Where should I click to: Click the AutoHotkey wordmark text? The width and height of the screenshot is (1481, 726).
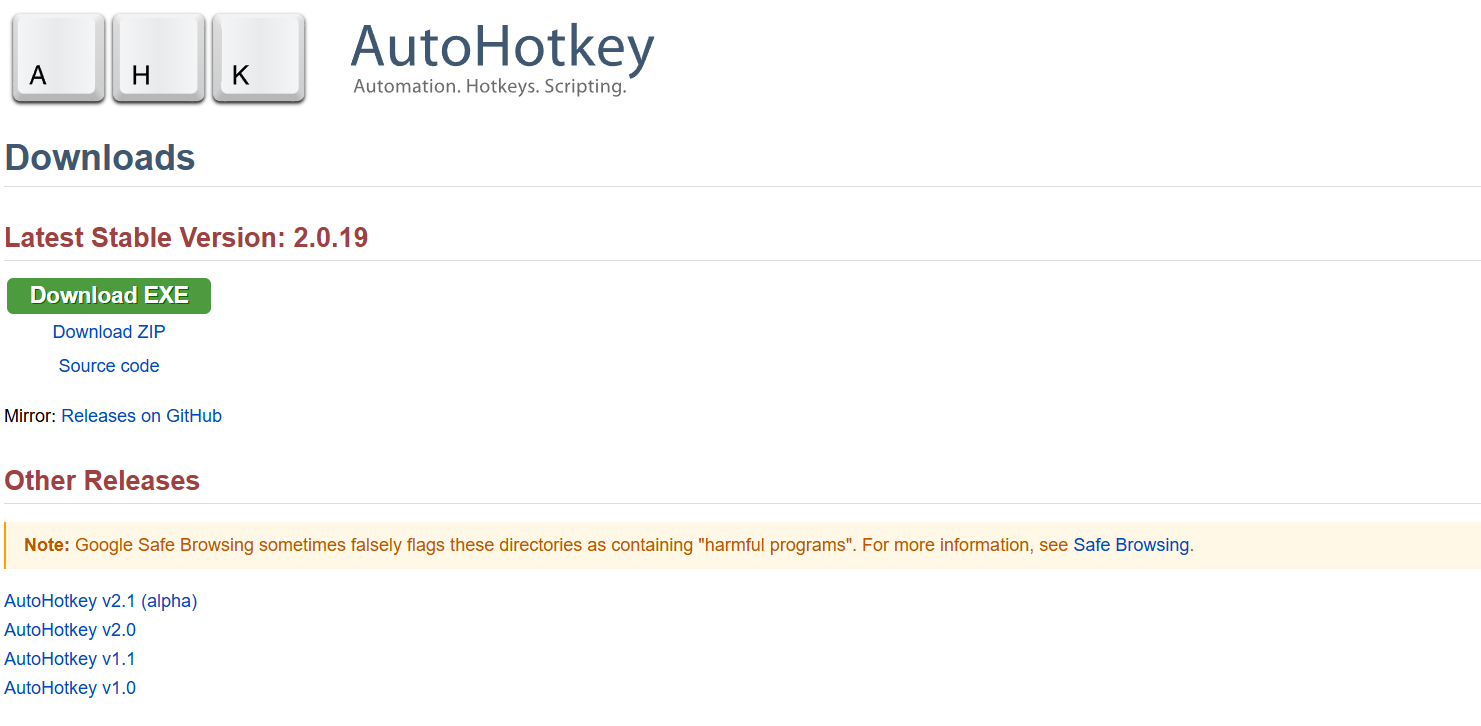coord(501,45)
